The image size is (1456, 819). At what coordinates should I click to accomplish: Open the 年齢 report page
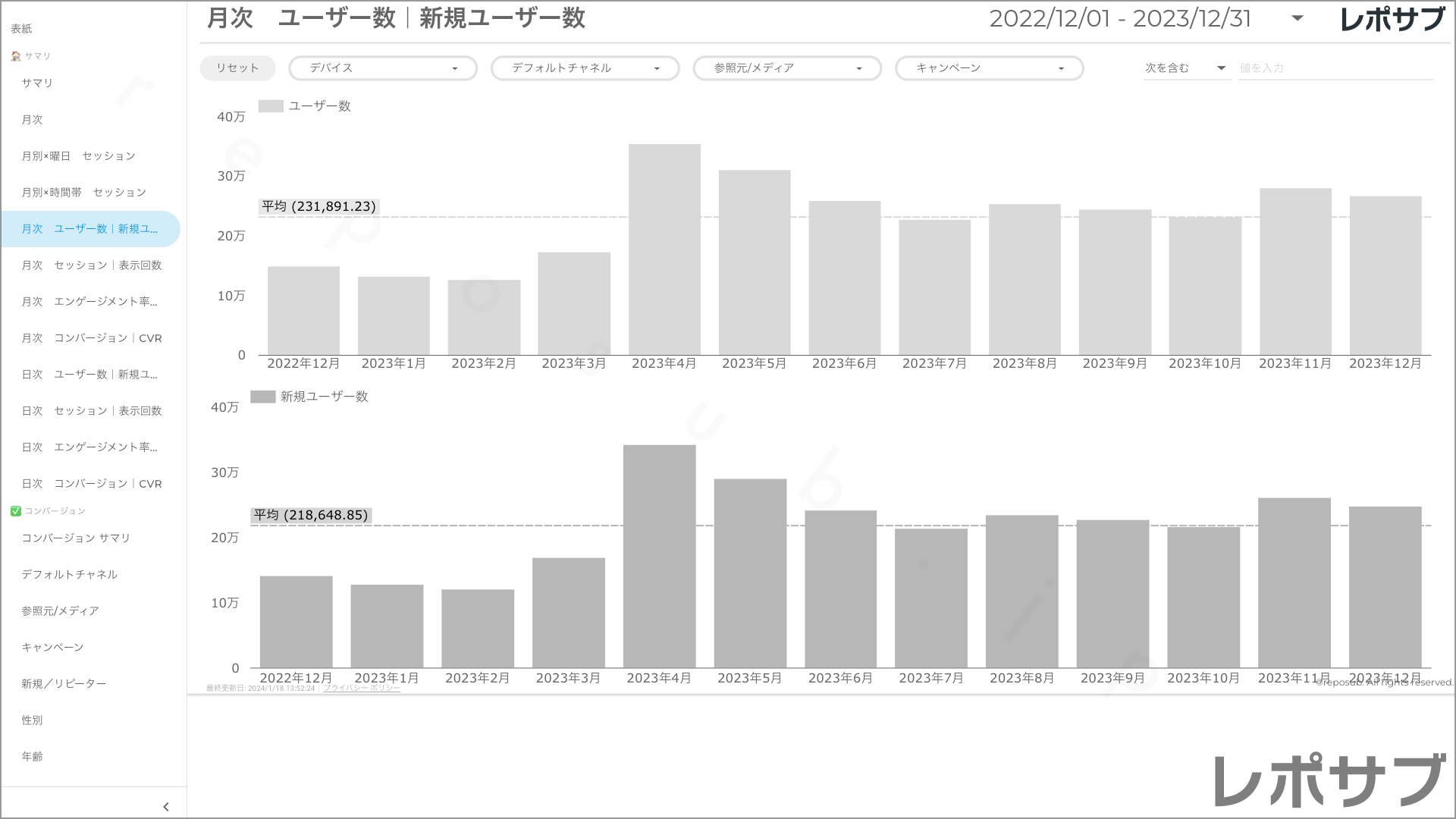33,756
